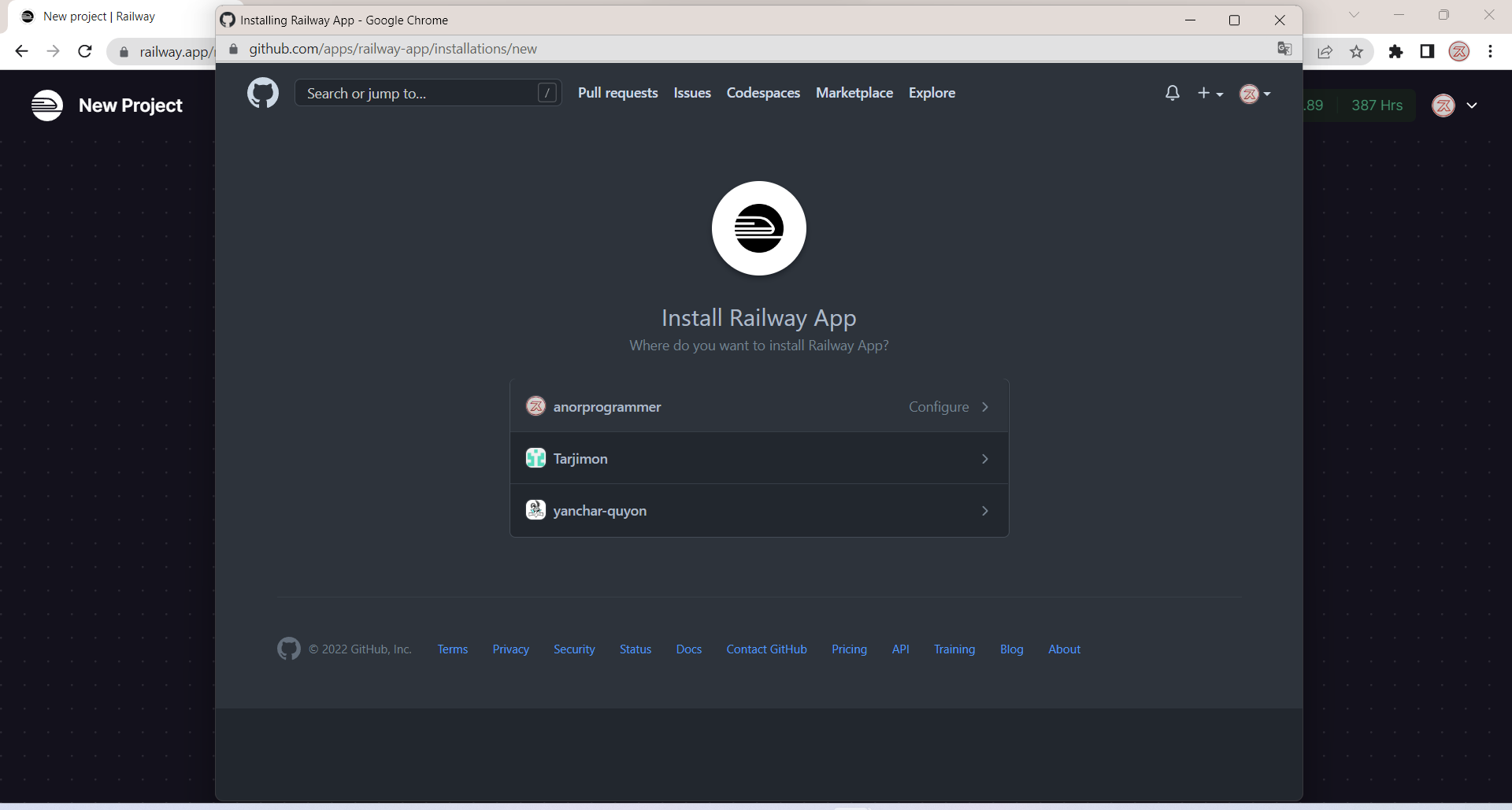
Task: Open Pull requests page
Action: [x=617, y=93]
